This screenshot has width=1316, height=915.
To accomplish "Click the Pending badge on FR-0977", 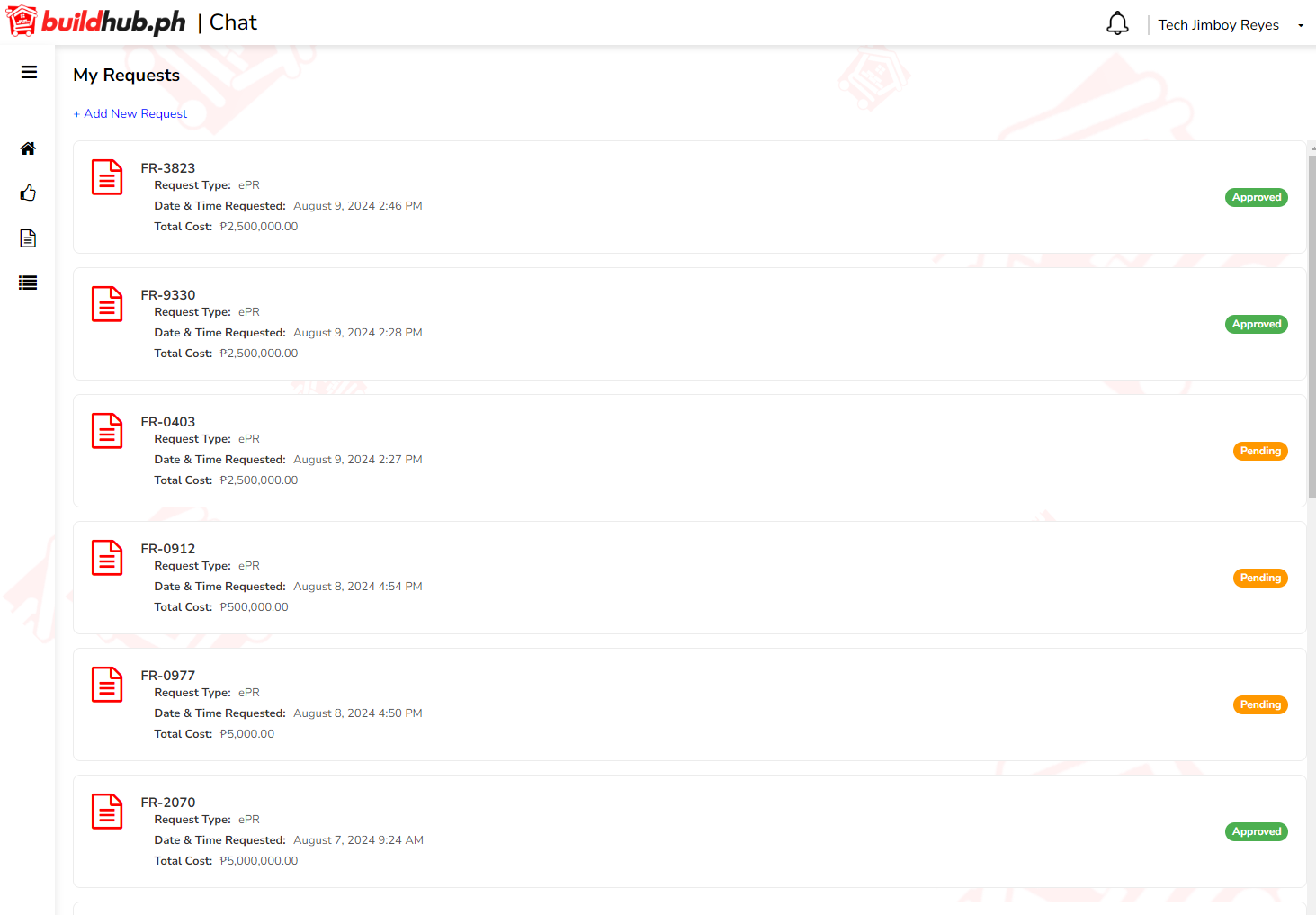I will 1259,705.
